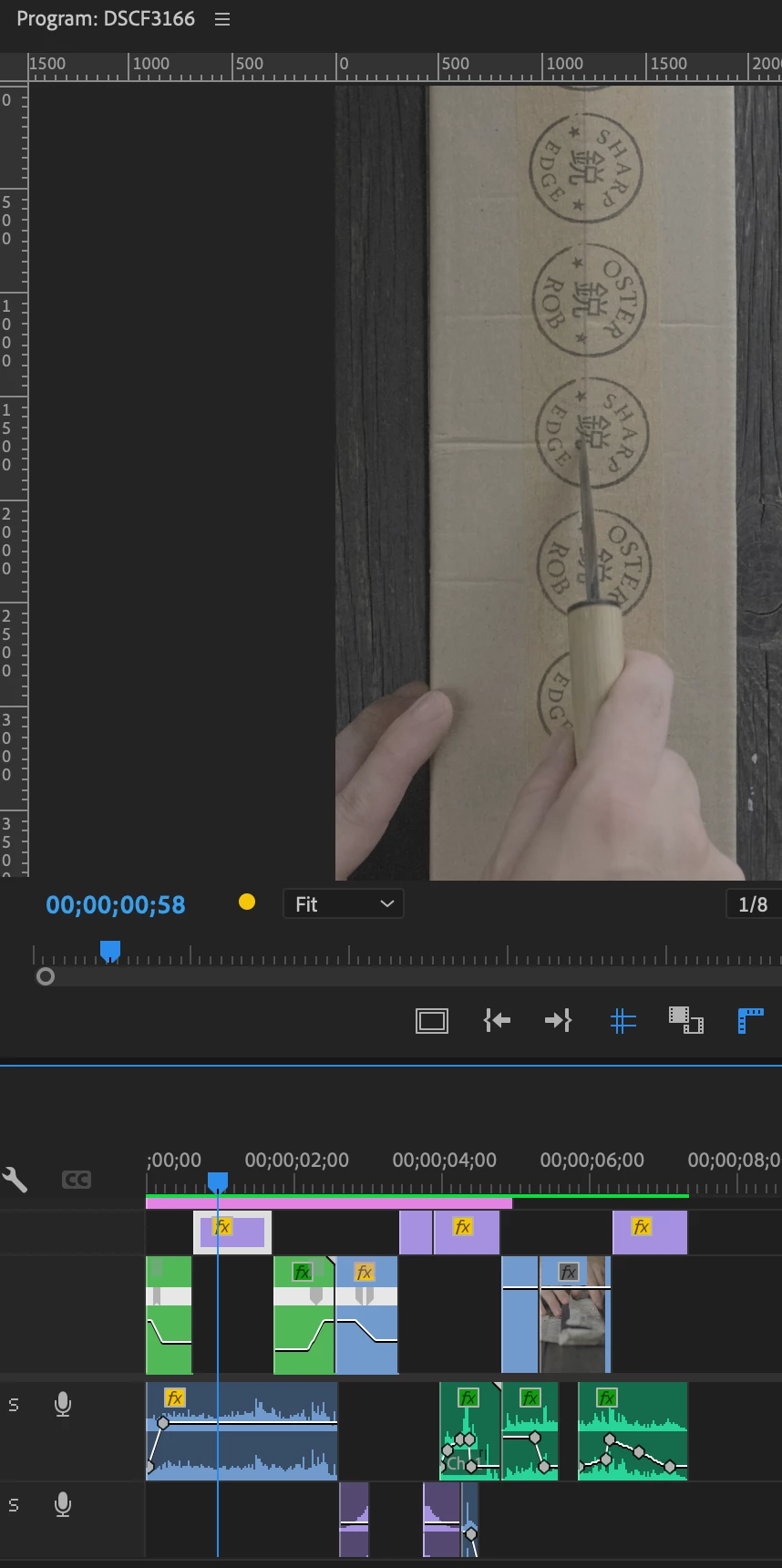782x1568 pixels.
Task: Select the first green video clip at timeline start
Action: (169, 1315)
